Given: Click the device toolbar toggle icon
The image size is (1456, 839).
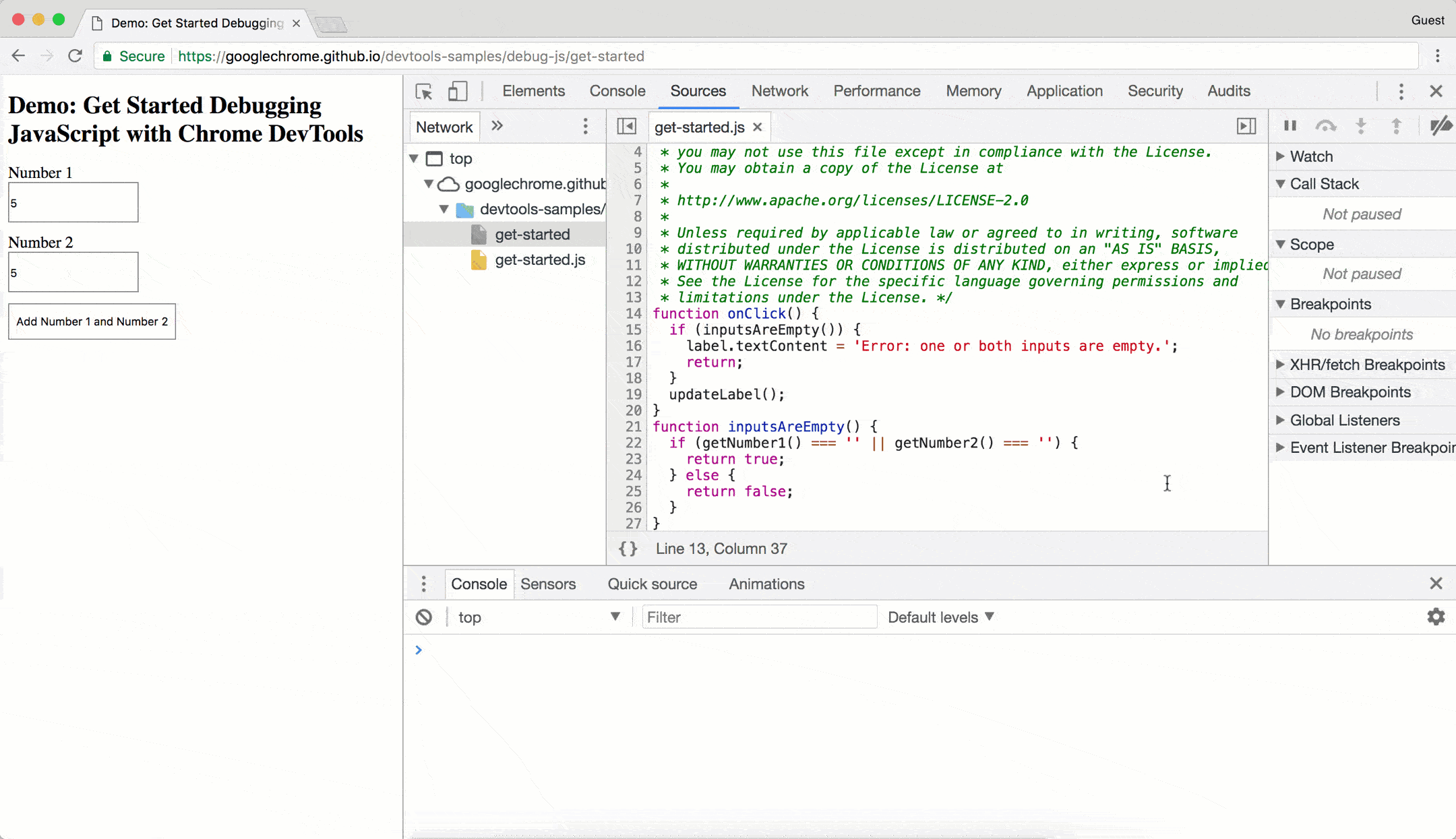Looking at the screenshot, I should coord(457,91).
